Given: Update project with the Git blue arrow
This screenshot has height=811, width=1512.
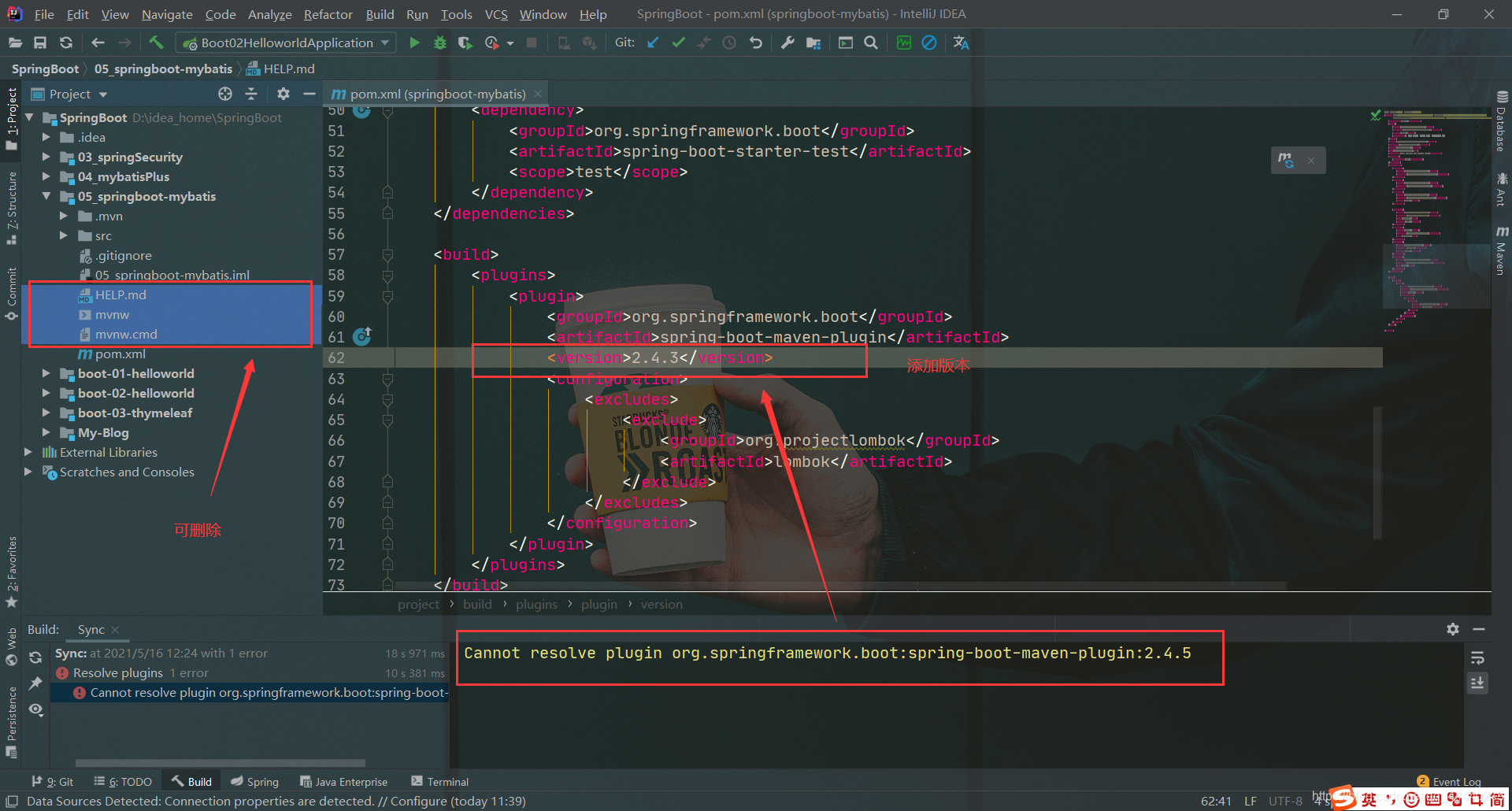Looking at the screenshot, I should coord(653,43).
